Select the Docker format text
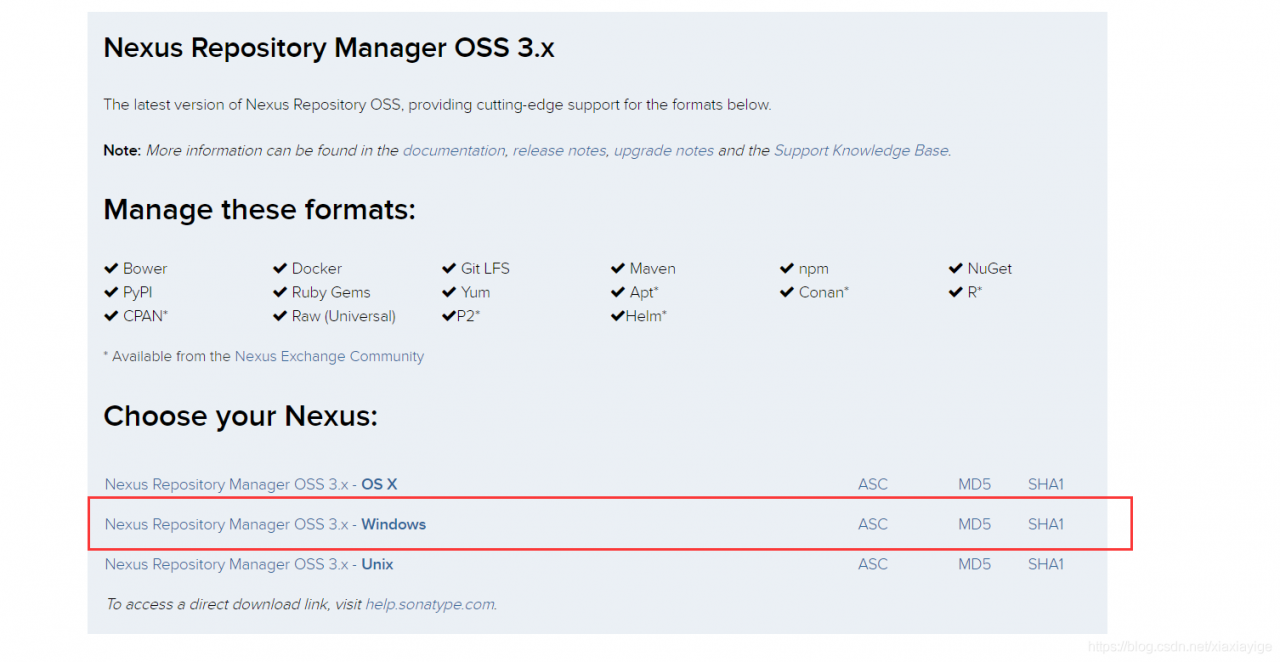The height and width of the screenshot is (662, 1280). 317,268
